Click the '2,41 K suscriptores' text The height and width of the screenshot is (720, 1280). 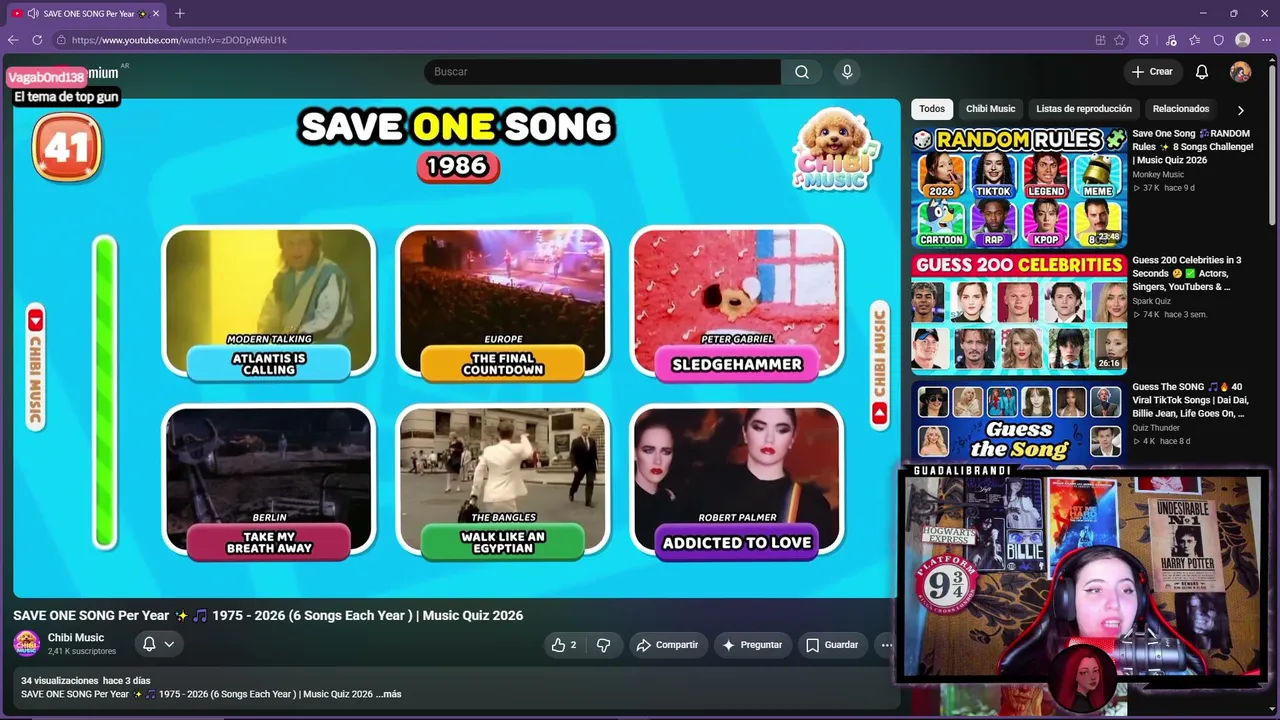82,651
